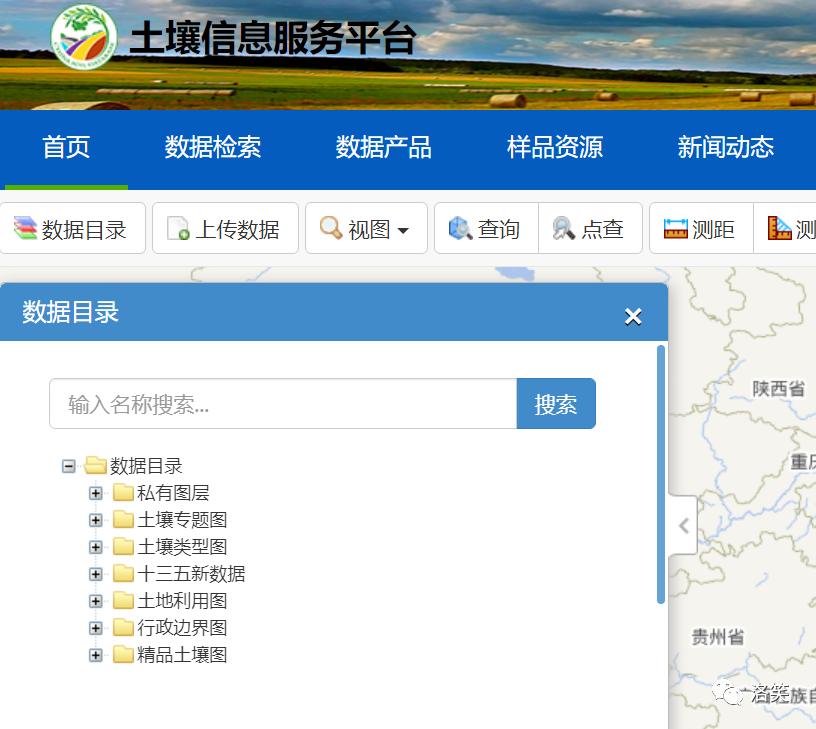816x729 pixels.
Task: Switch to the 数据检索 tab
Action: pos(213,147)
